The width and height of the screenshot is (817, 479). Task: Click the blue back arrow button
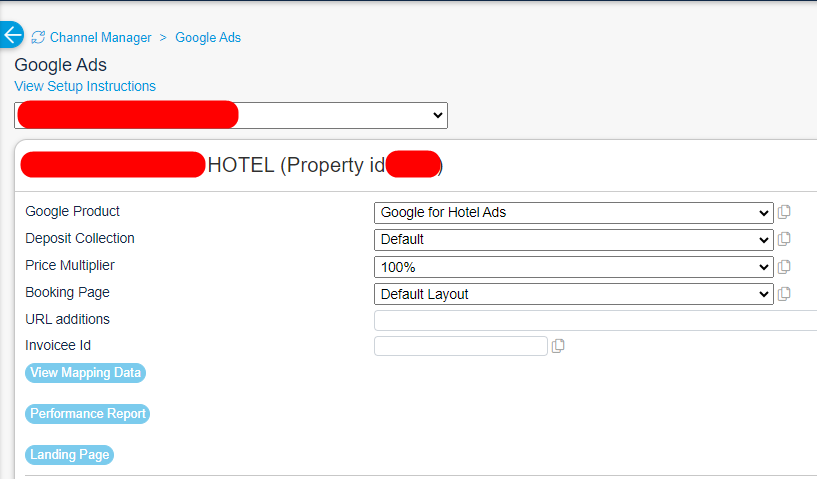coord(11,35)
